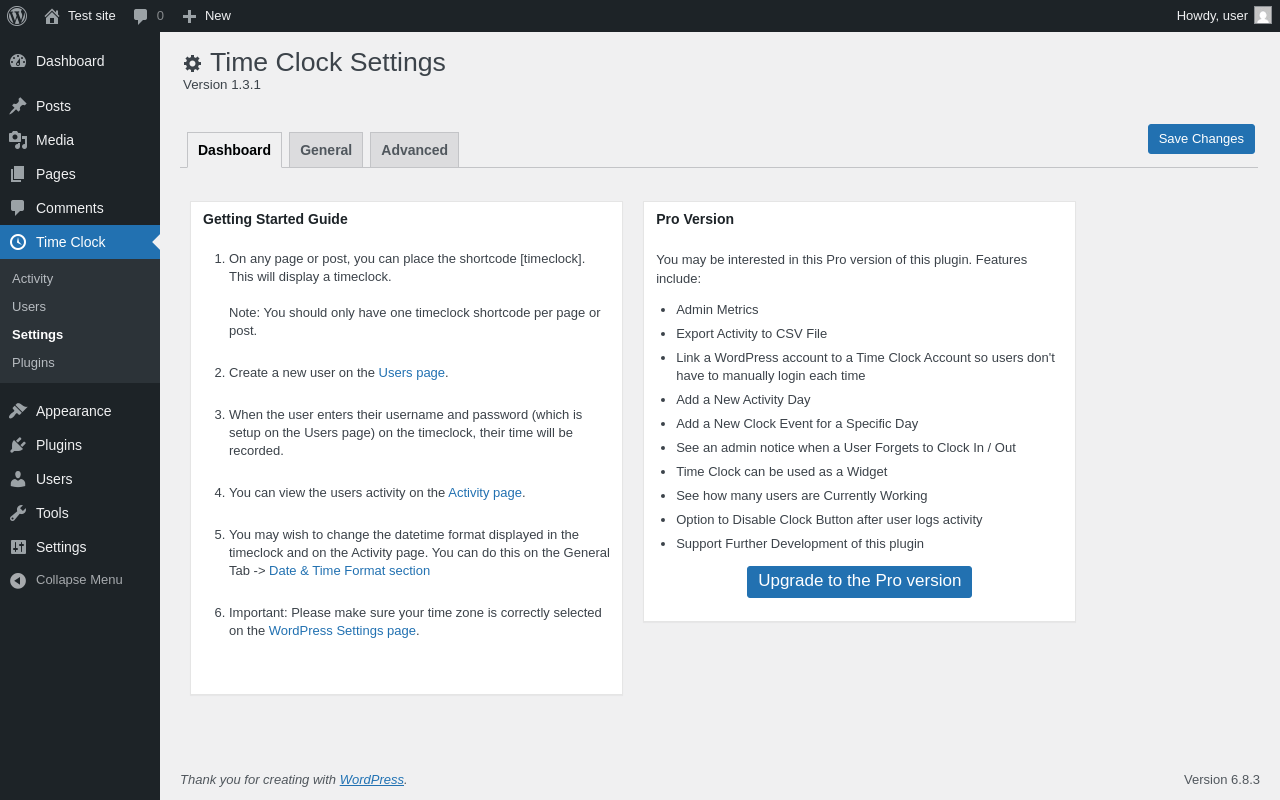The image size is (1280, 800).
Task: Open the Time Clock Plugins submenu item
Action: pos(33,363)
